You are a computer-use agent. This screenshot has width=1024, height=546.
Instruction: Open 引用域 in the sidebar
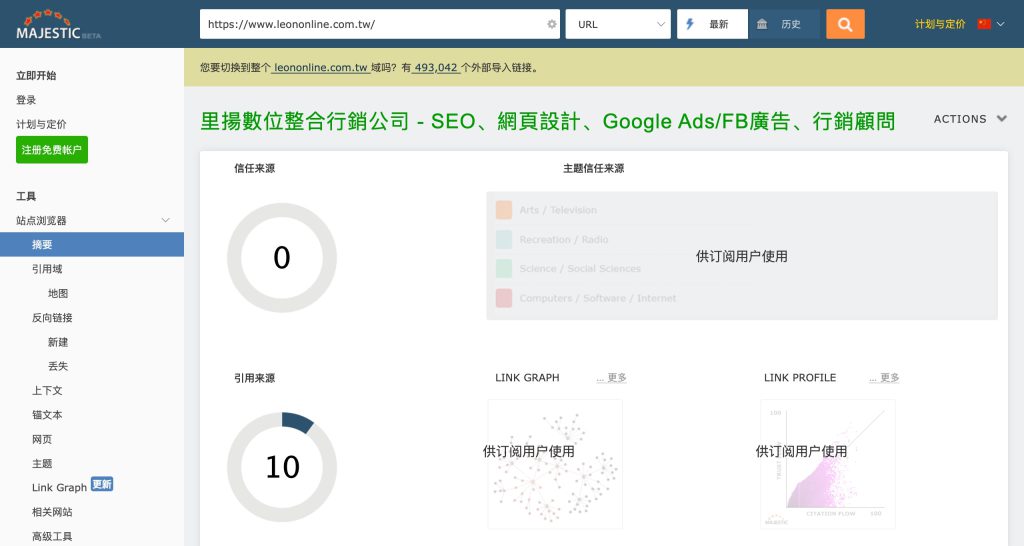click(47, 269)
